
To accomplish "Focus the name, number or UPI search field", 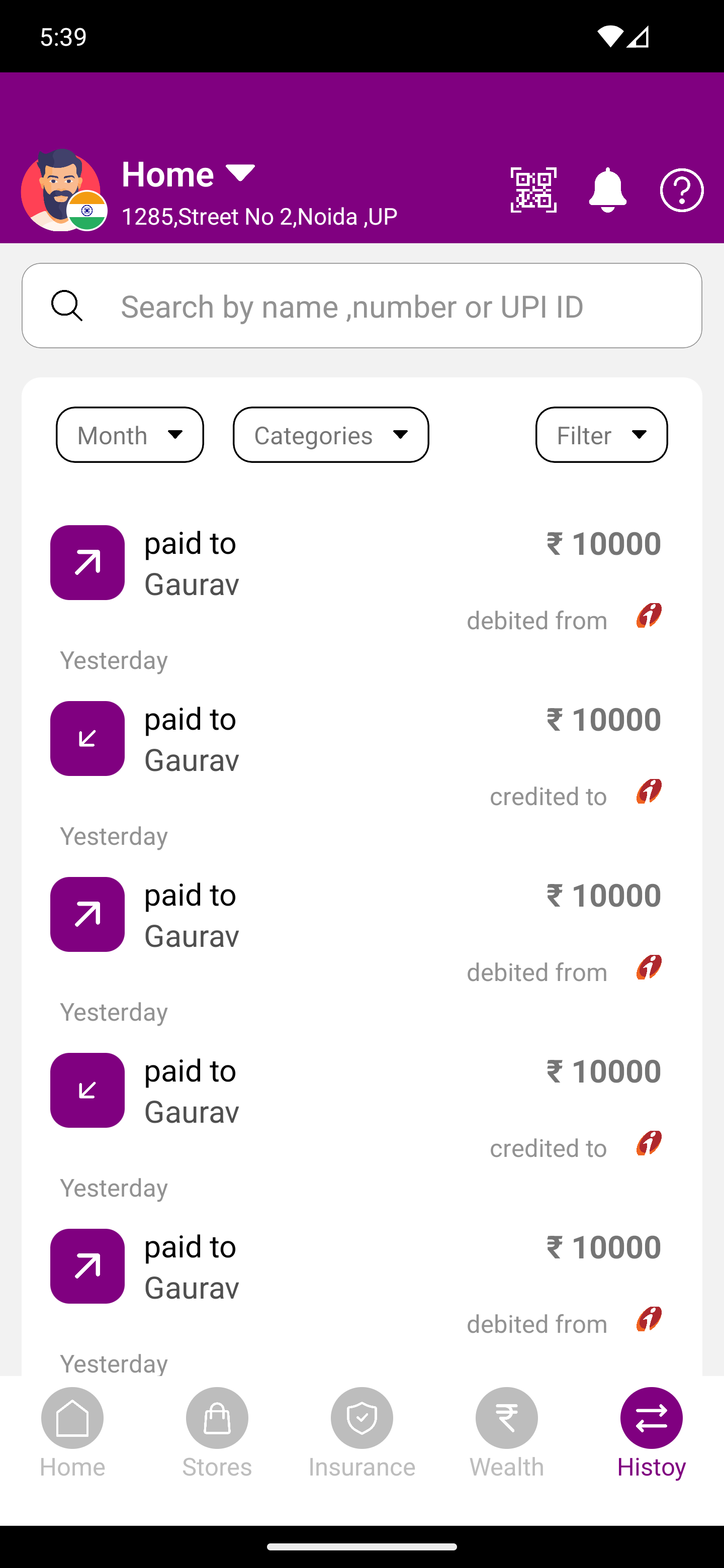I will coord(390,306).
